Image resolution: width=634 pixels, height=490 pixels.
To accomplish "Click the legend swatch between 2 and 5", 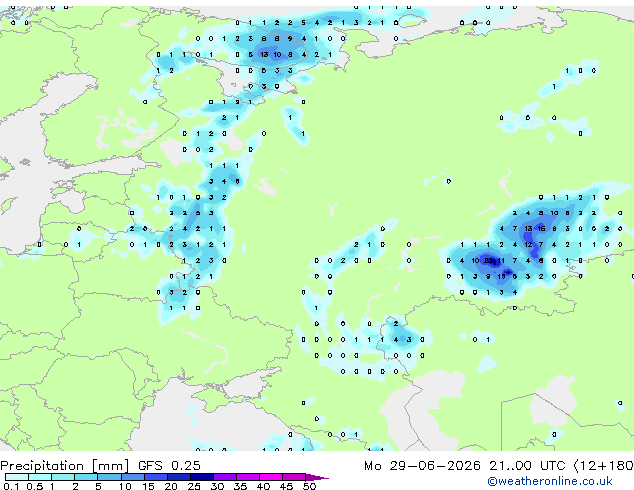I will pyautogui.click(x=86, y=477).
